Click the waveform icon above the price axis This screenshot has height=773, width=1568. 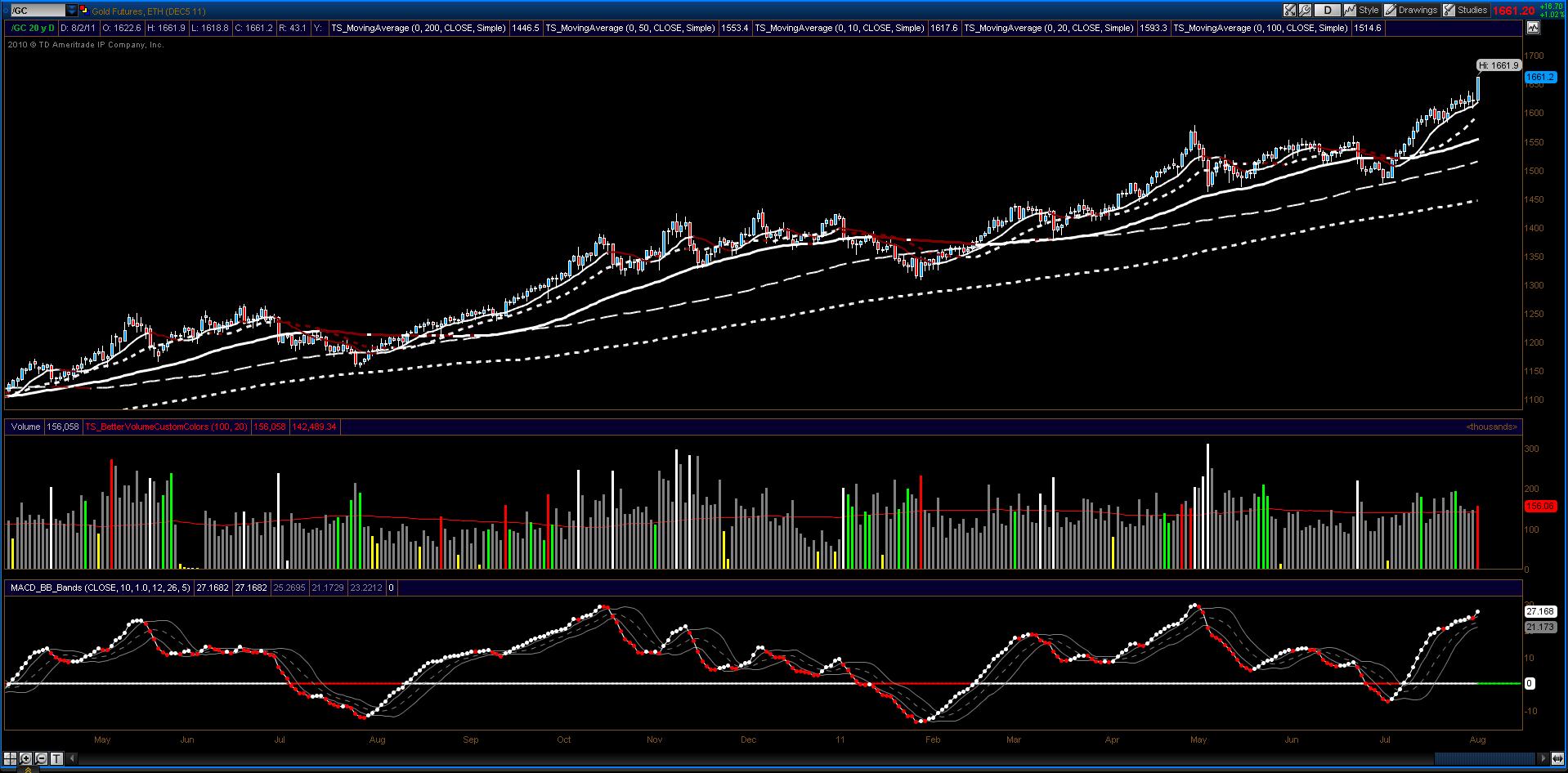click(1533, 27)
